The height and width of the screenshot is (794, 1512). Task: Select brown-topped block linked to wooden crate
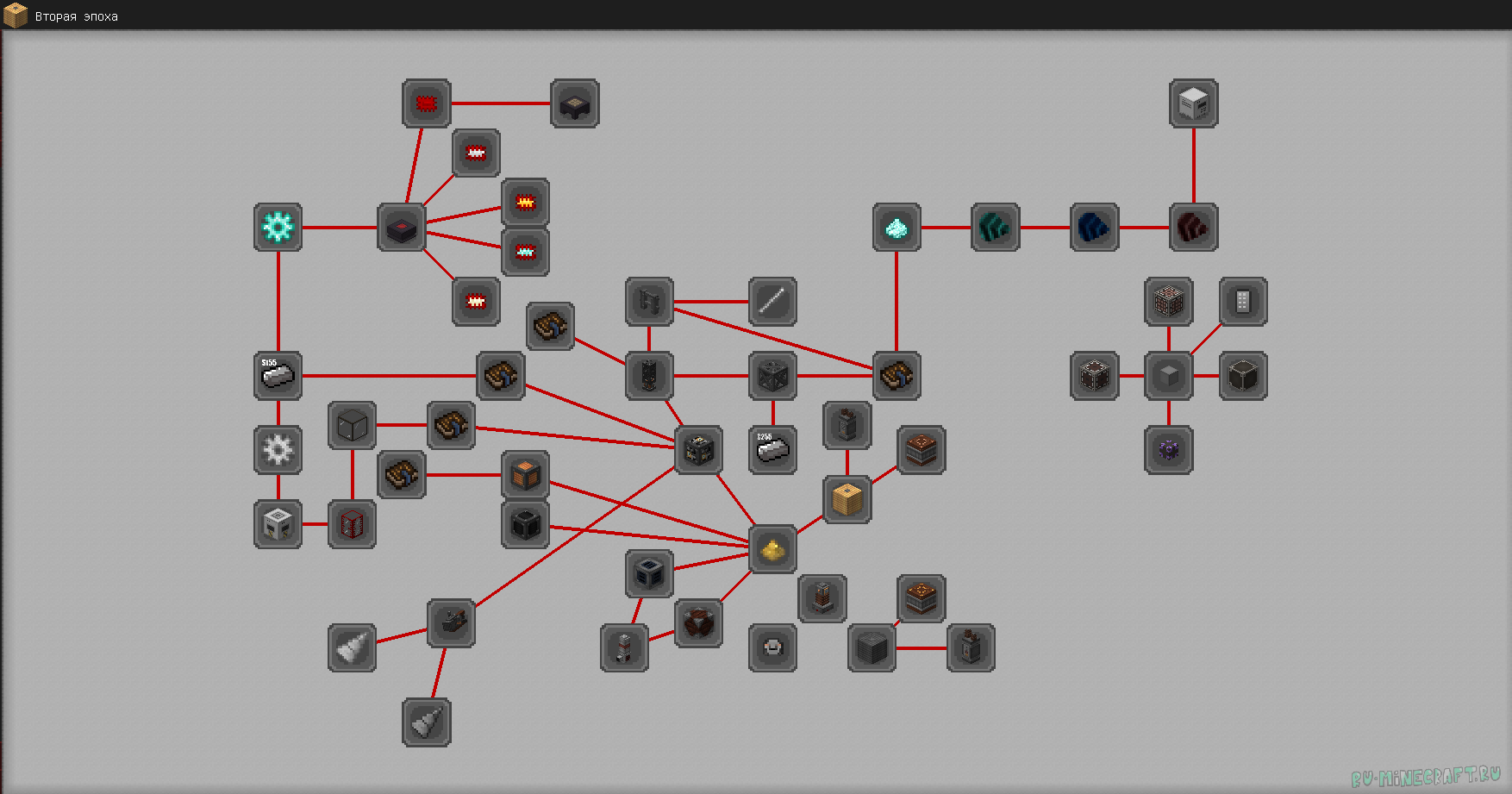922,450
